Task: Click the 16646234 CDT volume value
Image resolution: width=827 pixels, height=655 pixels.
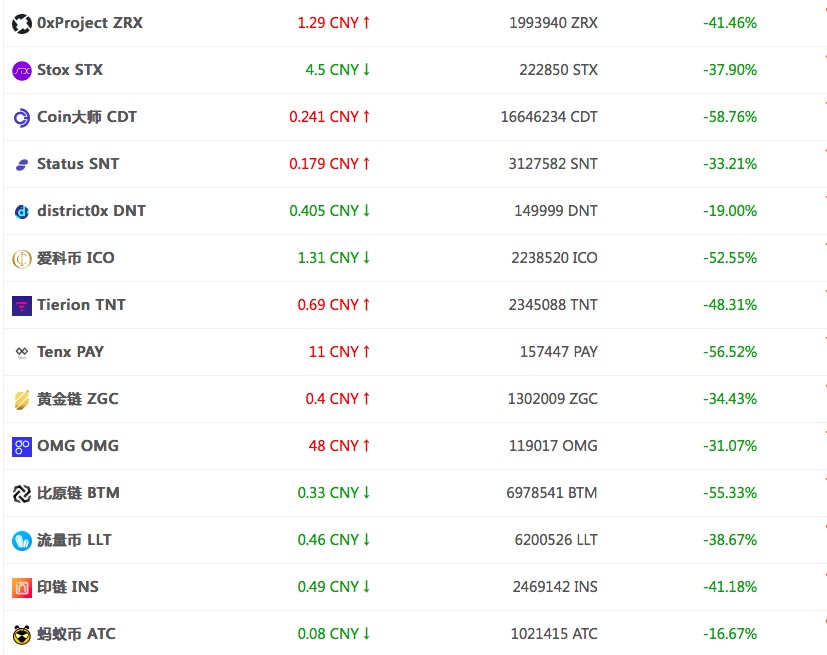Action: tap(549, 117)
